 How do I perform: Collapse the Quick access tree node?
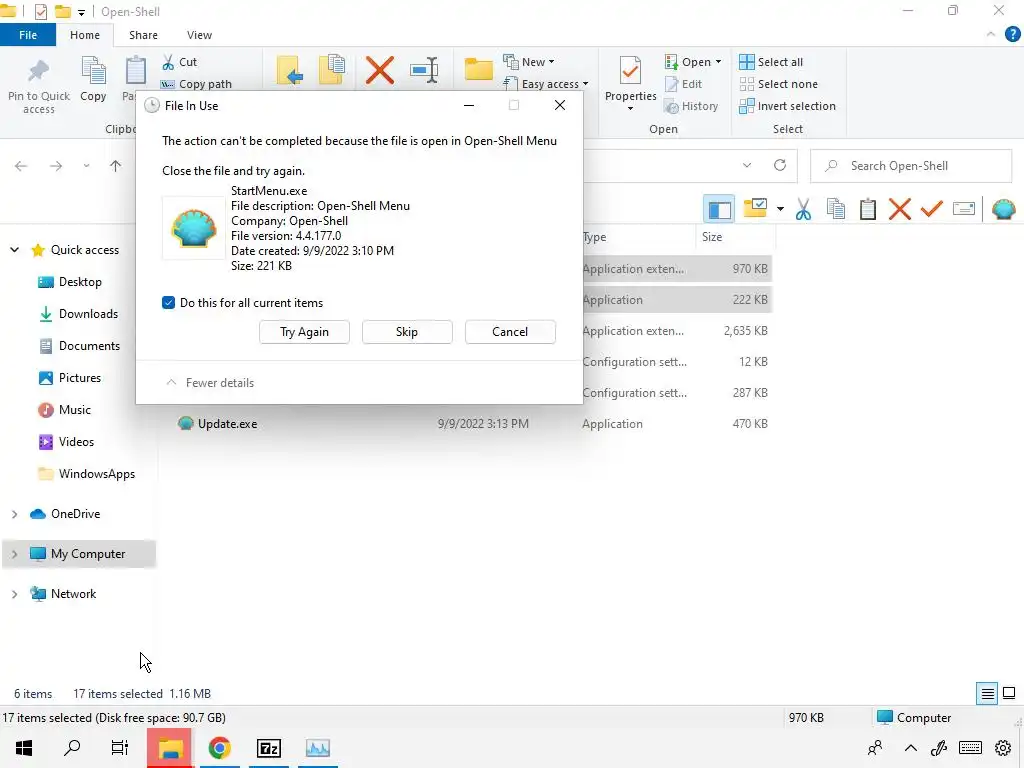click(x=14, y=250)
